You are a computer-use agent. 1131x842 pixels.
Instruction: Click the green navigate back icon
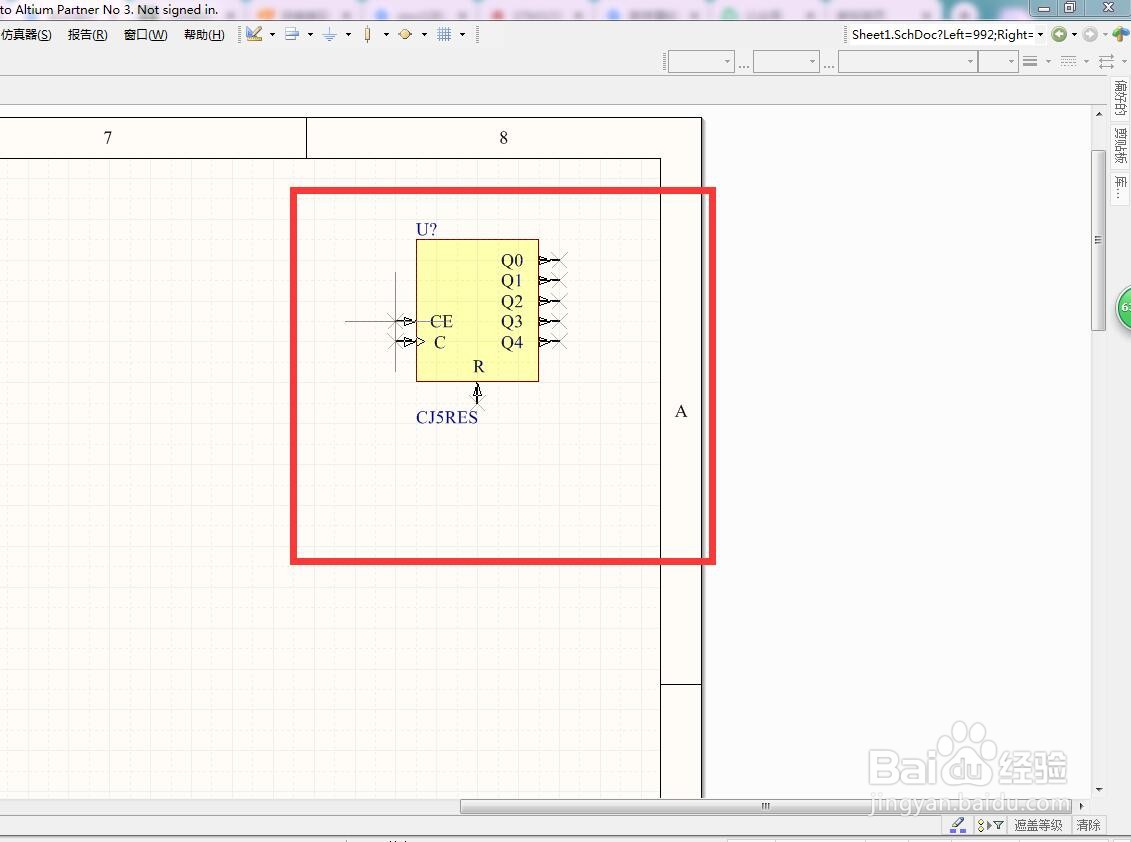tap(1059, 34)
